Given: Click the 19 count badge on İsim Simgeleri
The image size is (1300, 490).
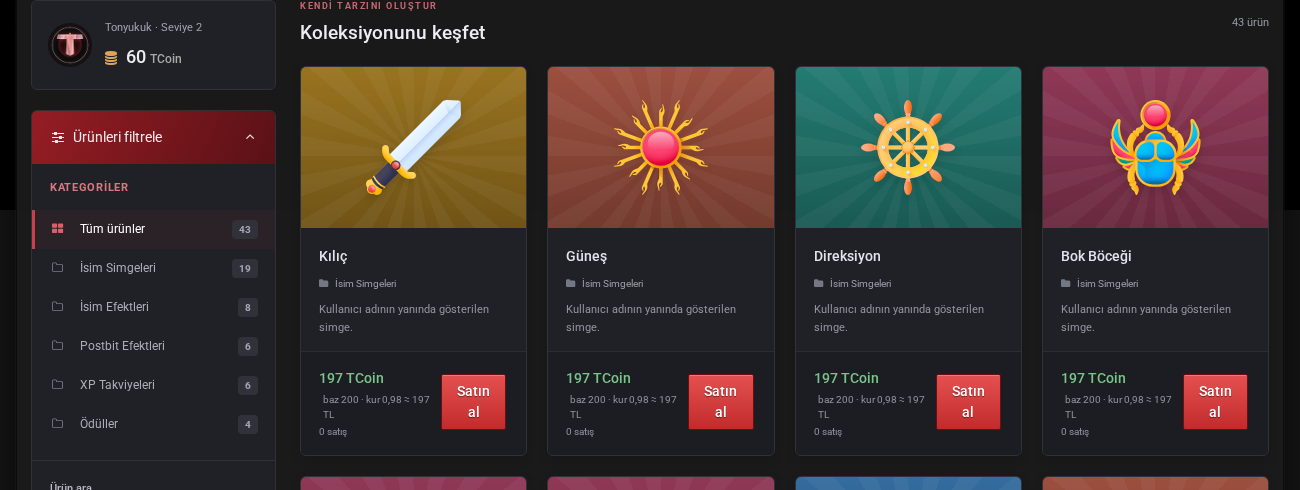Looking at the screenshot, I should (245, 269).
